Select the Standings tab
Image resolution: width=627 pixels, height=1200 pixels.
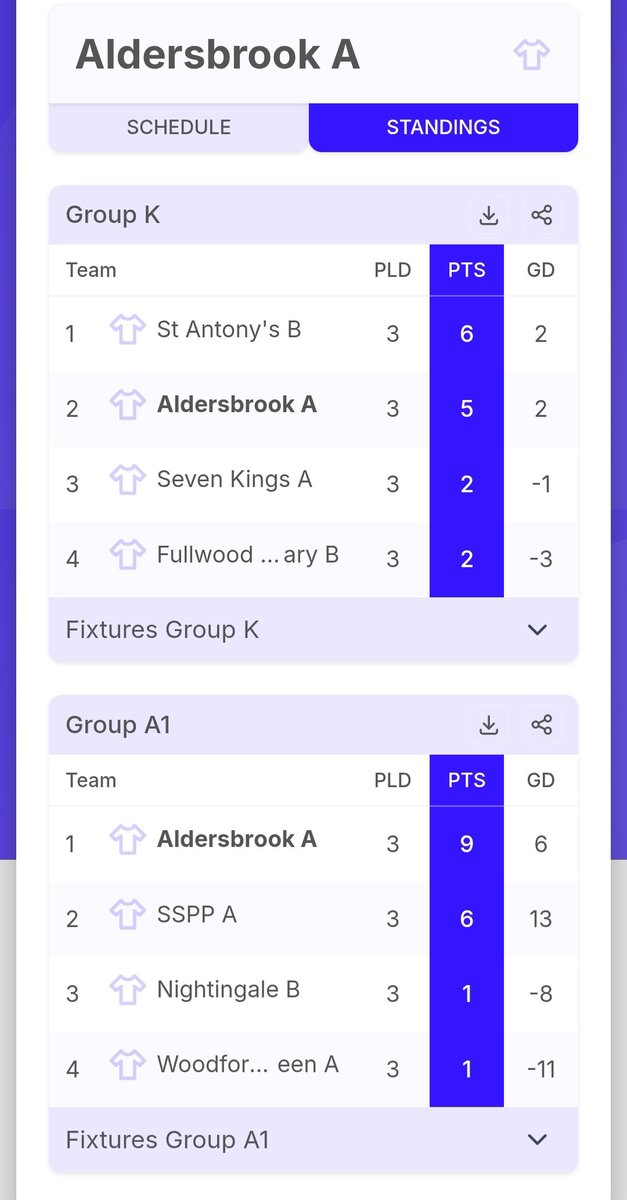click(443, 127)
